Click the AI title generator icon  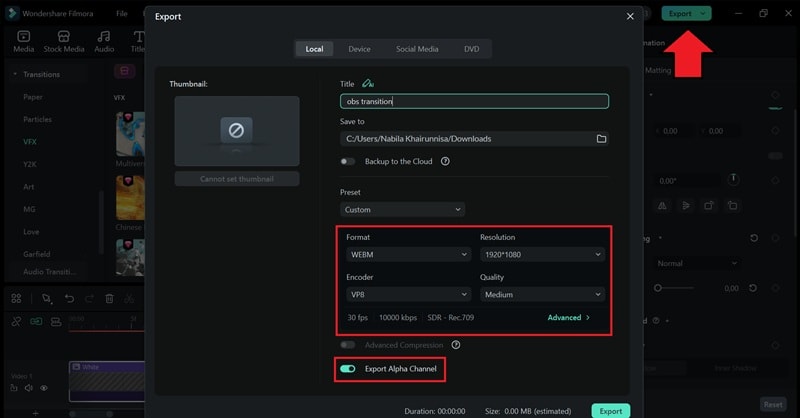(367, 83)
